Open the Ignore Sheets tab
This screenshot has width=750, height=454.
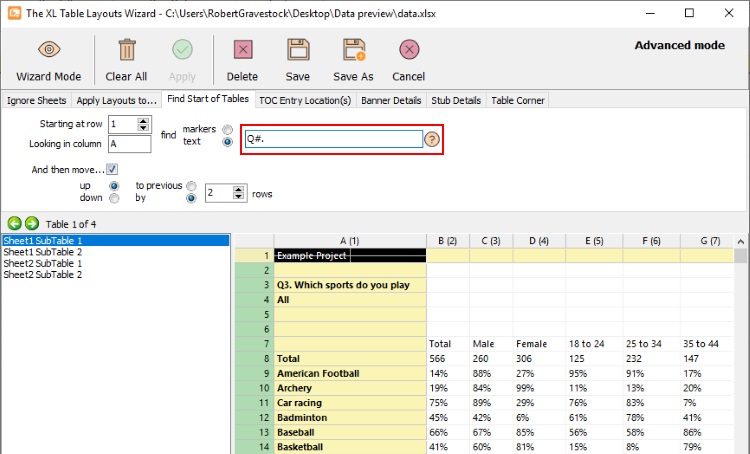(x=36, y=100)
